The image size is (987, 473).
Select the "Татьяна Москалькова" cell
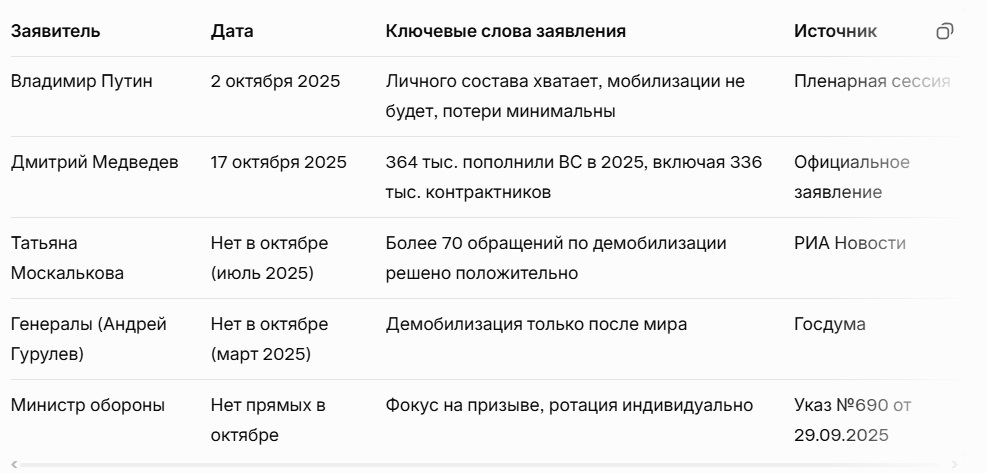(58, 258)
